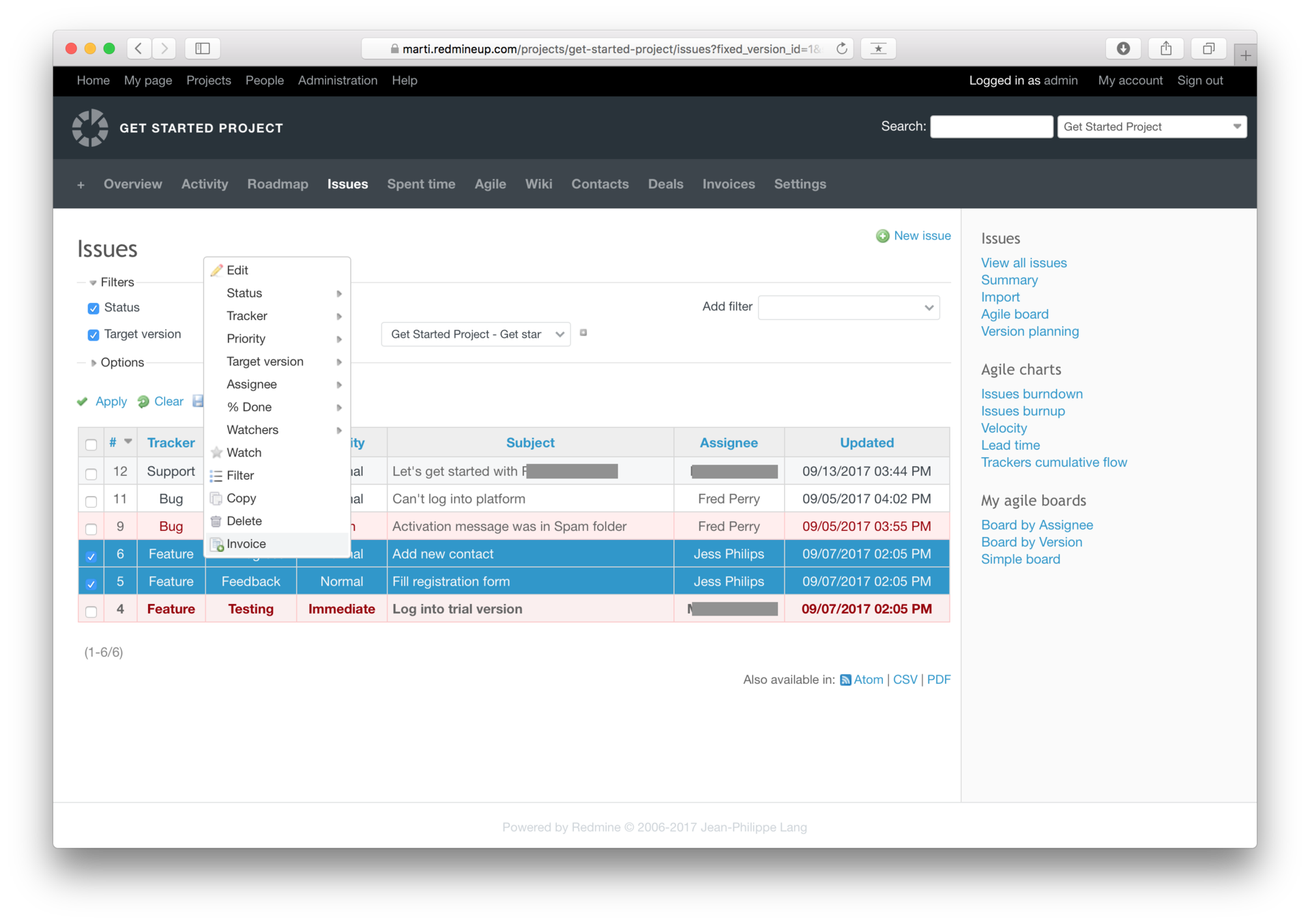Open the Issues burndown chart
The width and height of the screenshot is (1310, 924).
click(x=1033, y=393)
